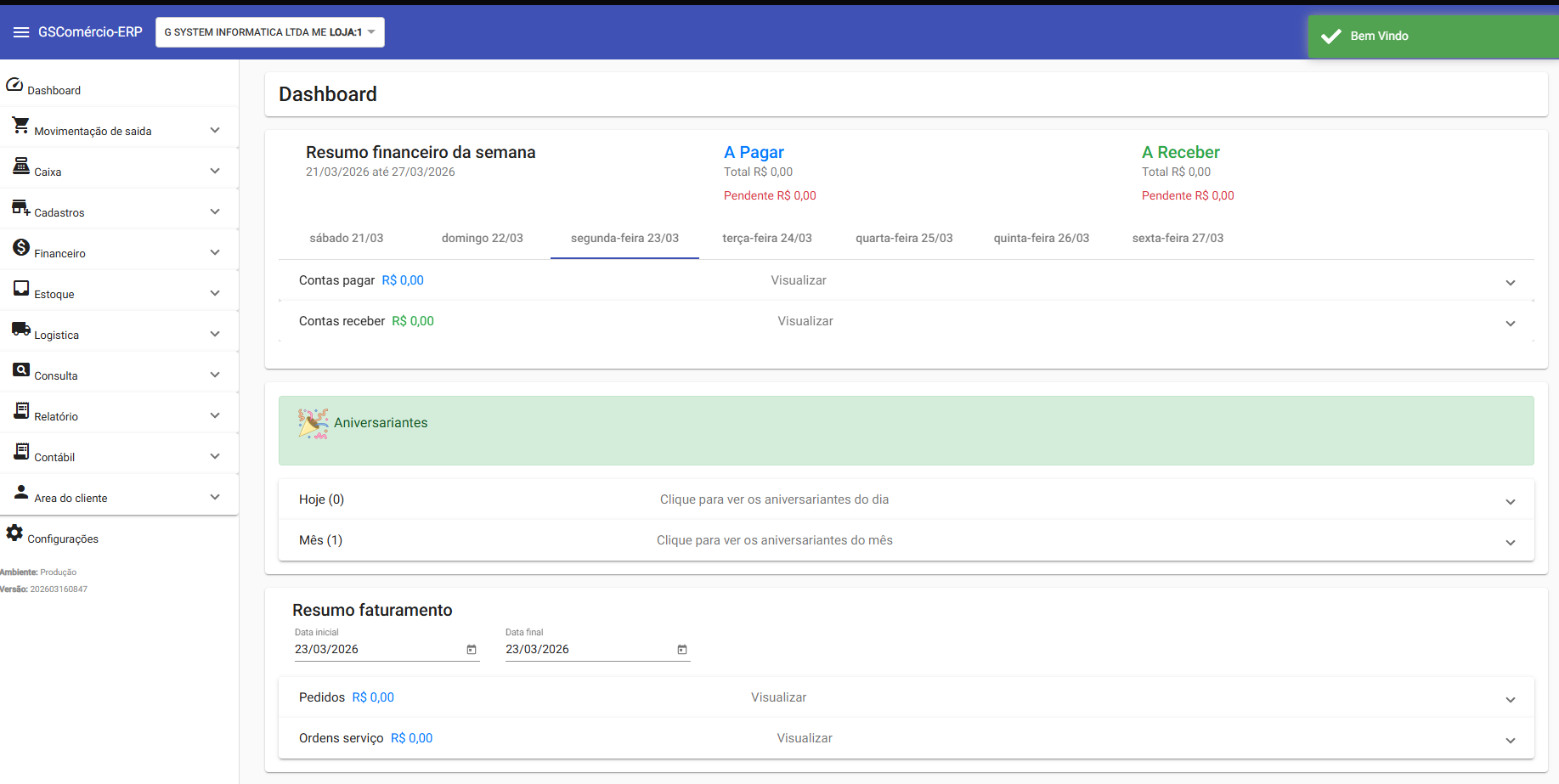Screen dimensions: 1559x784
Task: Click the Logistica truck icon
Action: point(21,329)
